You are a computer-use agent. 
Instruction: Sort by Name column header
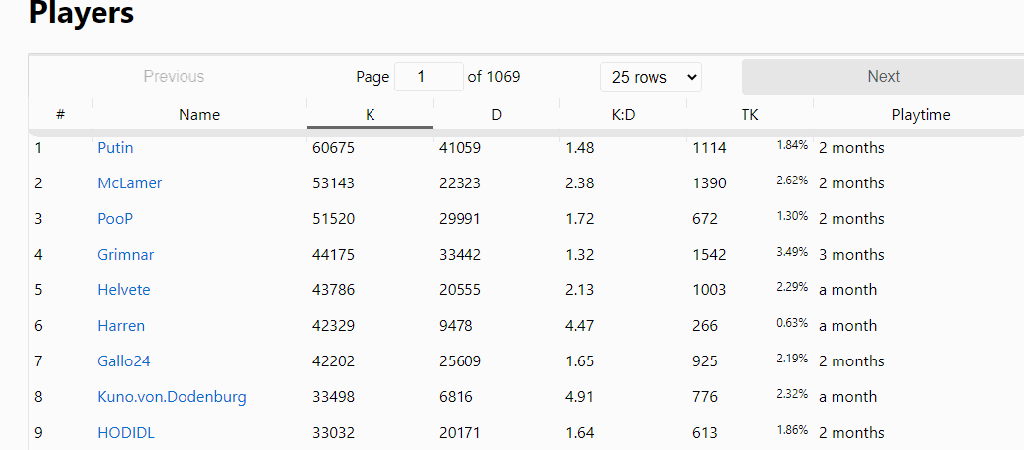[x=199, y=115]
